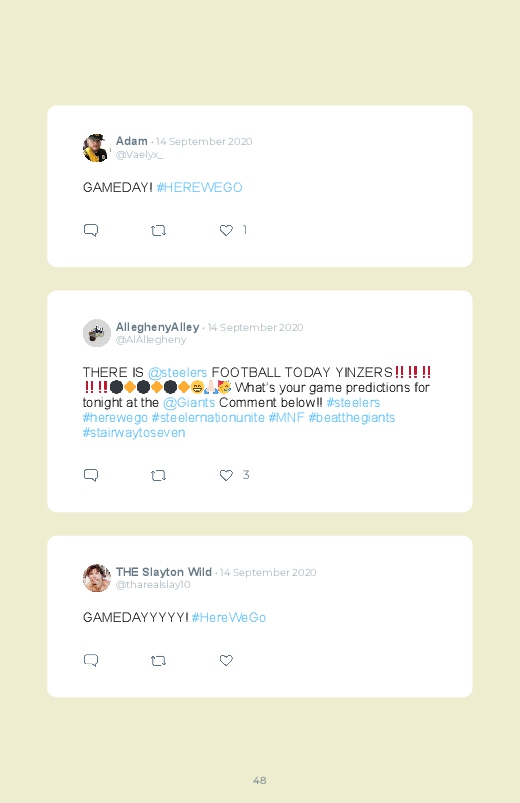Open the @steelers mention link
The height and width of the screenshot is (803, 520).
tap(177, 372)
